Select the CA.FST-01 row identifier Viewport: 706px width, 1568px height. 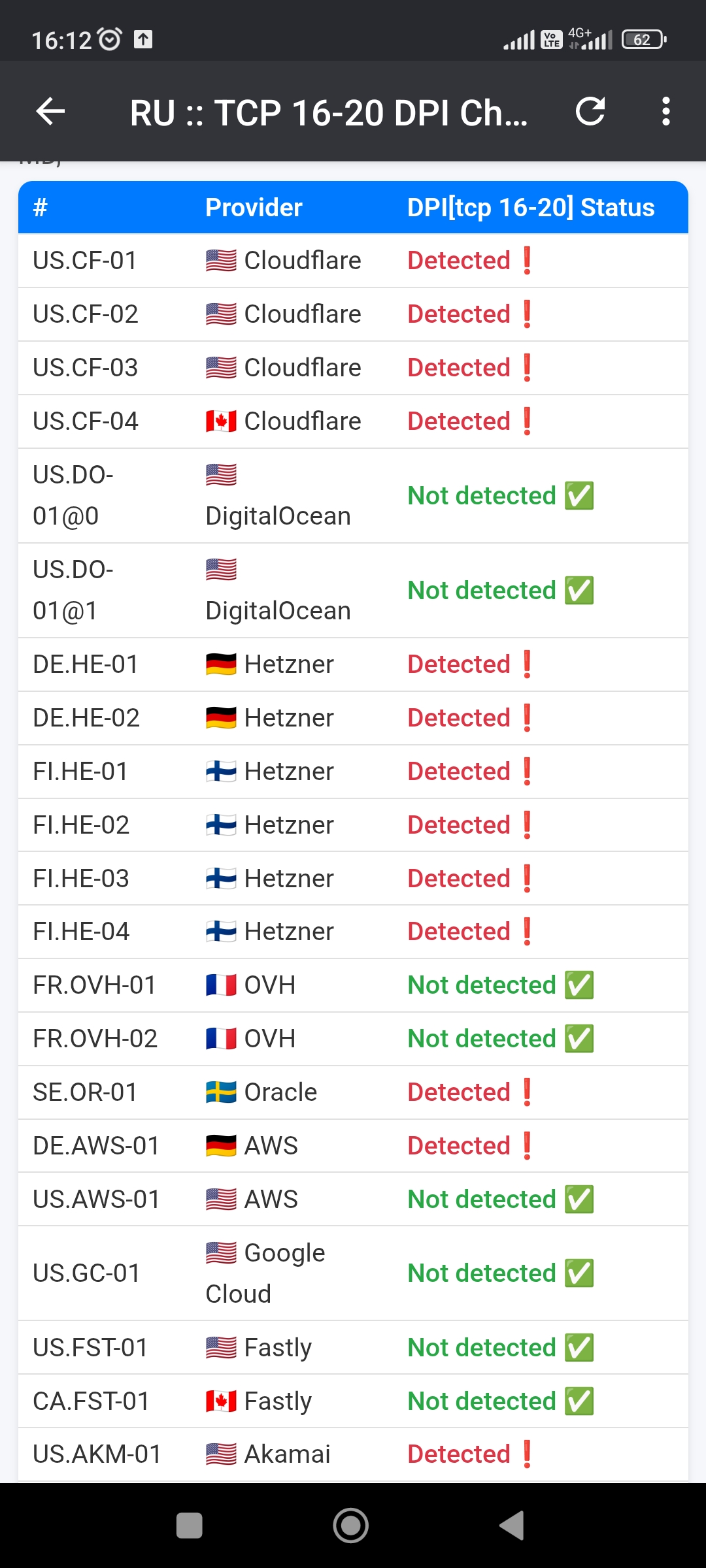point(91,1401)
